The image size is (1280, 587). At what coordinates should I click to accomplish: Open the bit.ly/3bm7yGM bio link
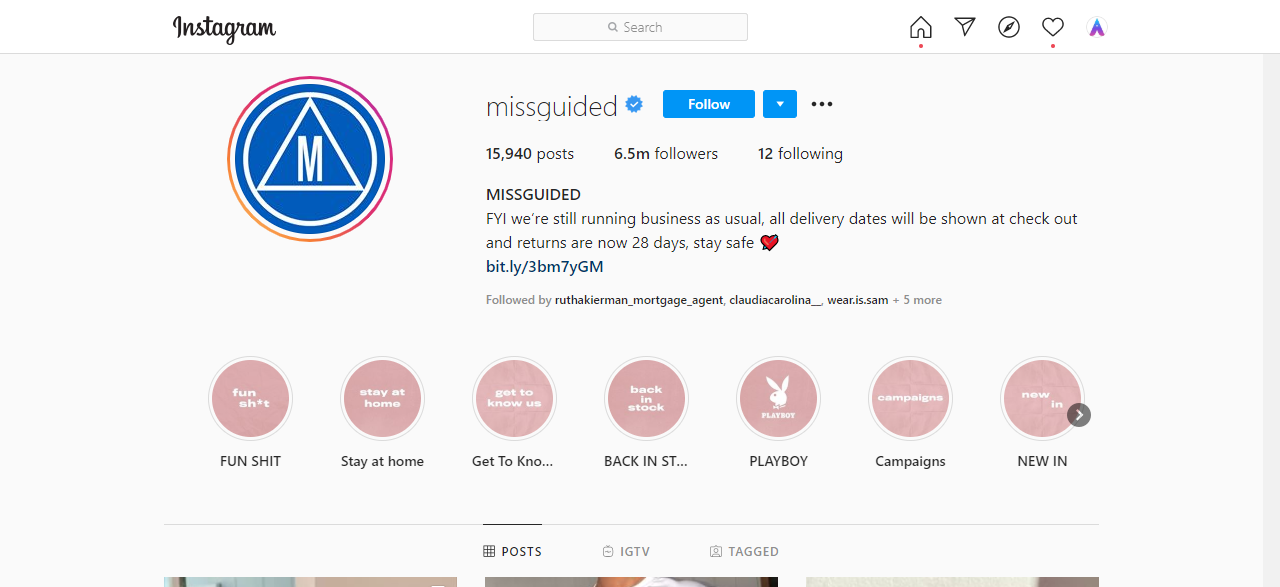pos(545,267)
